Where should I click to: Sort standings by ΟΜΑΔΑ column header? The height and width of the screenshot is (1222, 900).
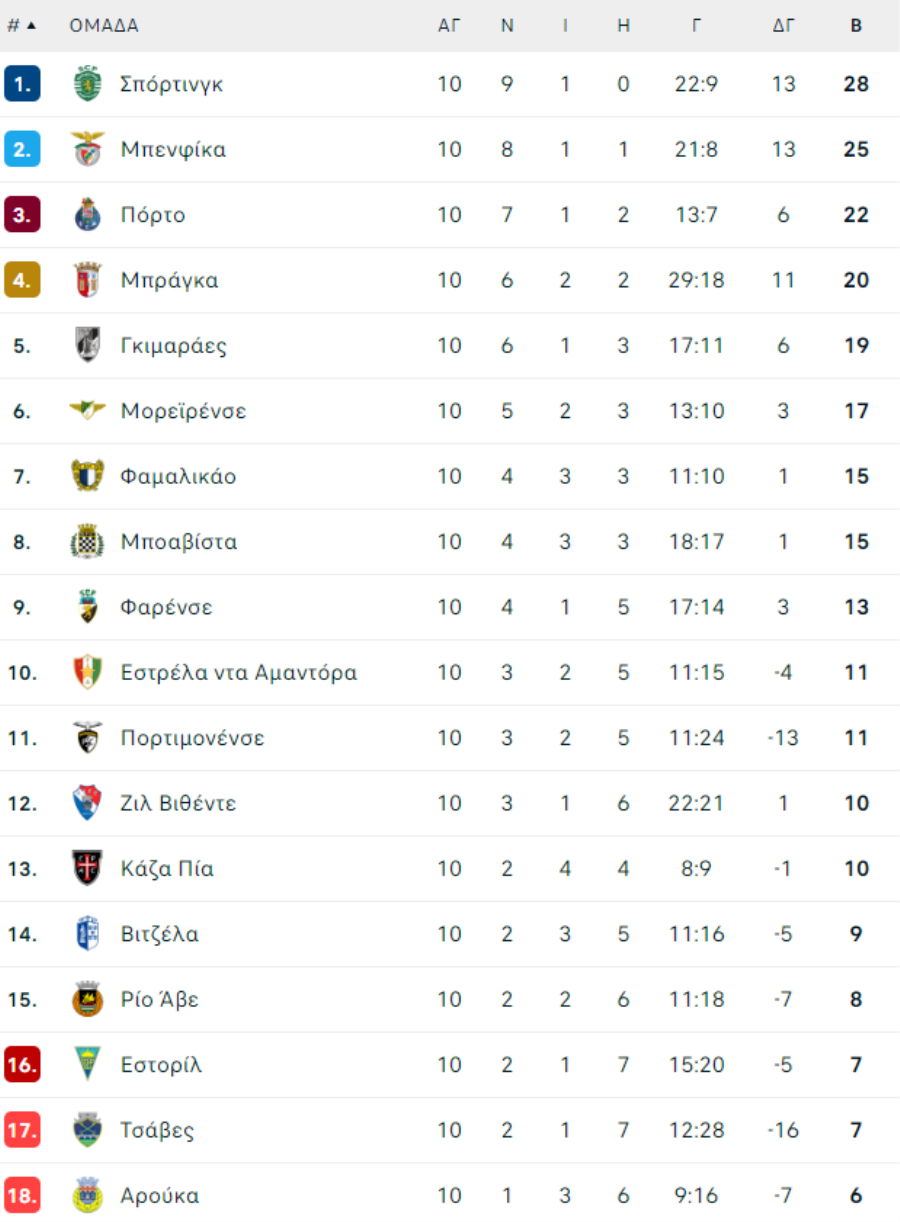click(x=104, y=26)
